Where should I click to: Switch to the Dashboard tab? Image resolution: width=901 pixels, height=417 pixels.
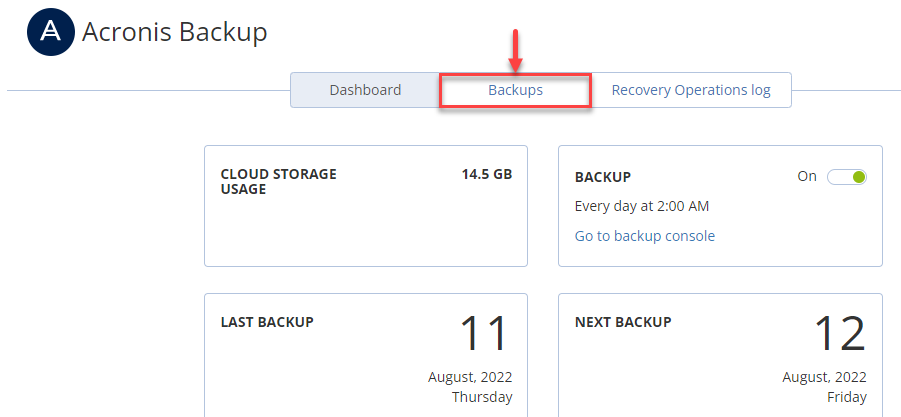(x=365, y=90)
